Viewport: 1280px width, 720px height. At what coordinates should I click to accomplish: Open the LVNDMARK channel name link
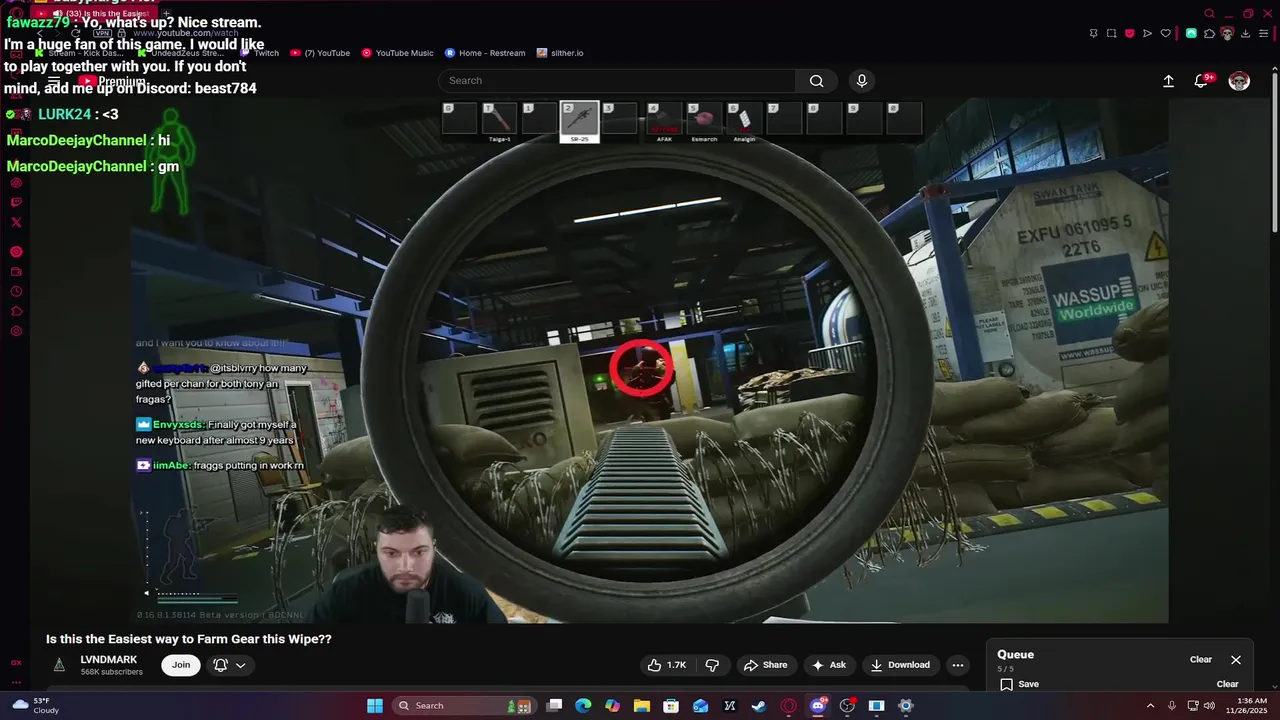[109, 660]
